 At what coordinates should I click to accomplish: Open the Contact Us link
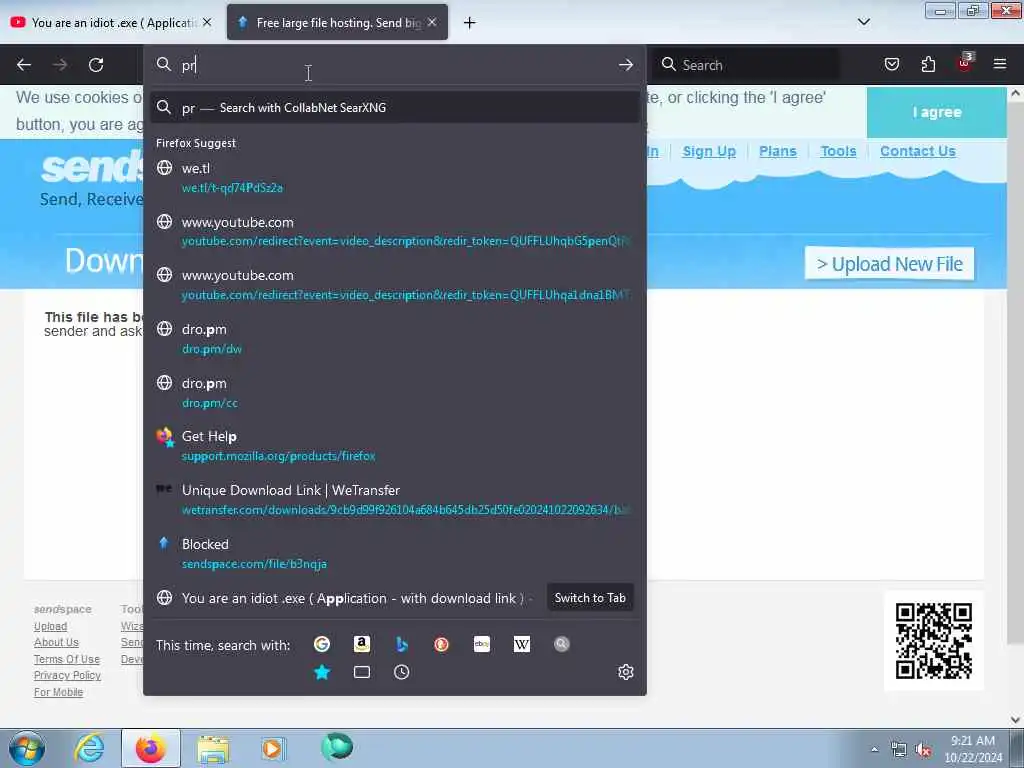(x=917, y=152)
